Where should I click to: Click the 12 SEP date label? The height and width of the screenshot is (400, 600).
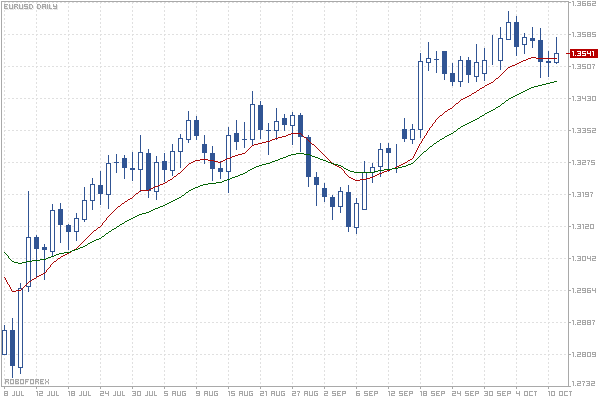(x=400, y=393)
